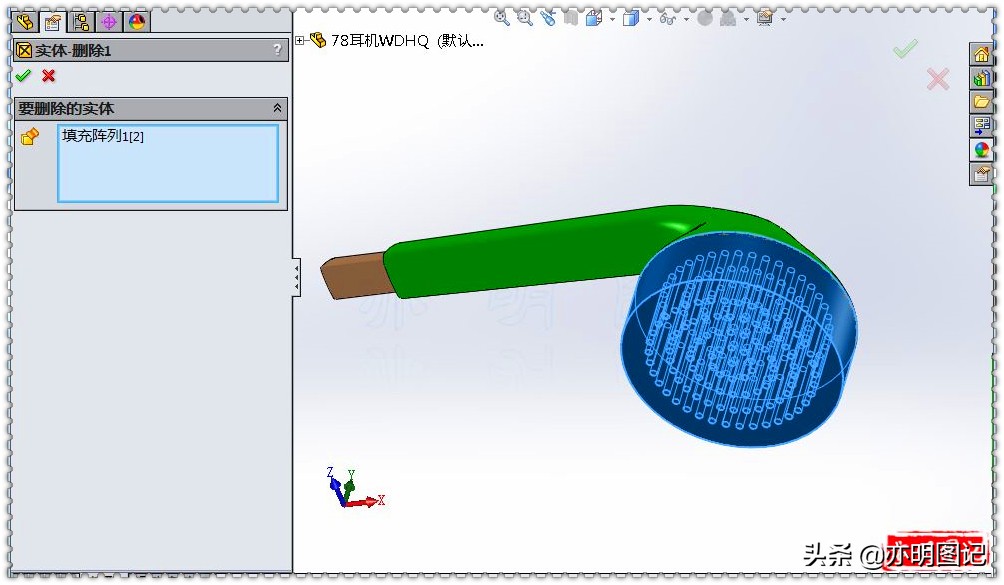Open the Hide/Show Items dropdown
This screenshot has height=585, width=1004.
pyautogui.click(x=685, y=18)
